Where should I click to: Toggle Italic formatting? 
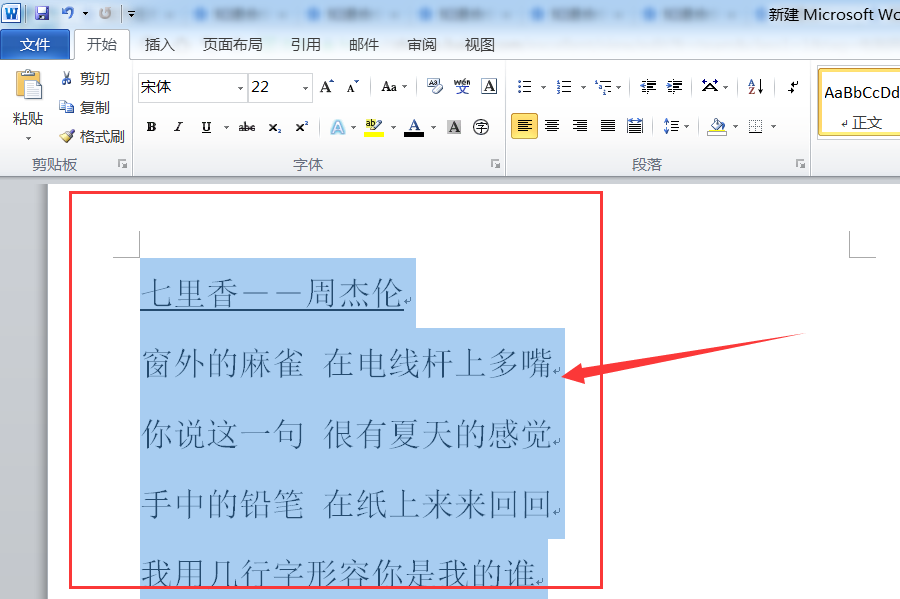[179, 127]
